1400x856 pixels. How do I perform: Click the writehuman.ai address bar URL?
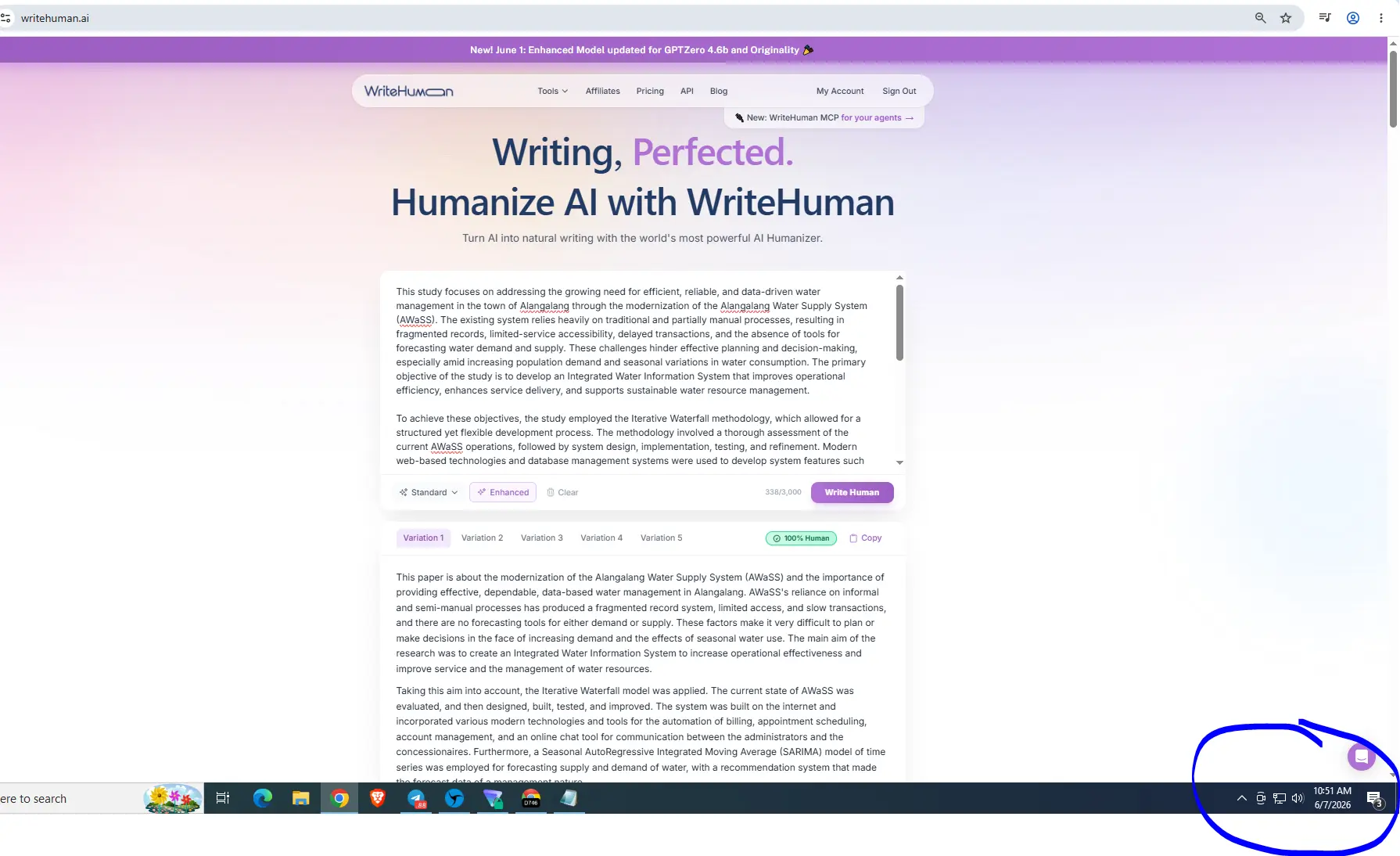coord(55,18)
